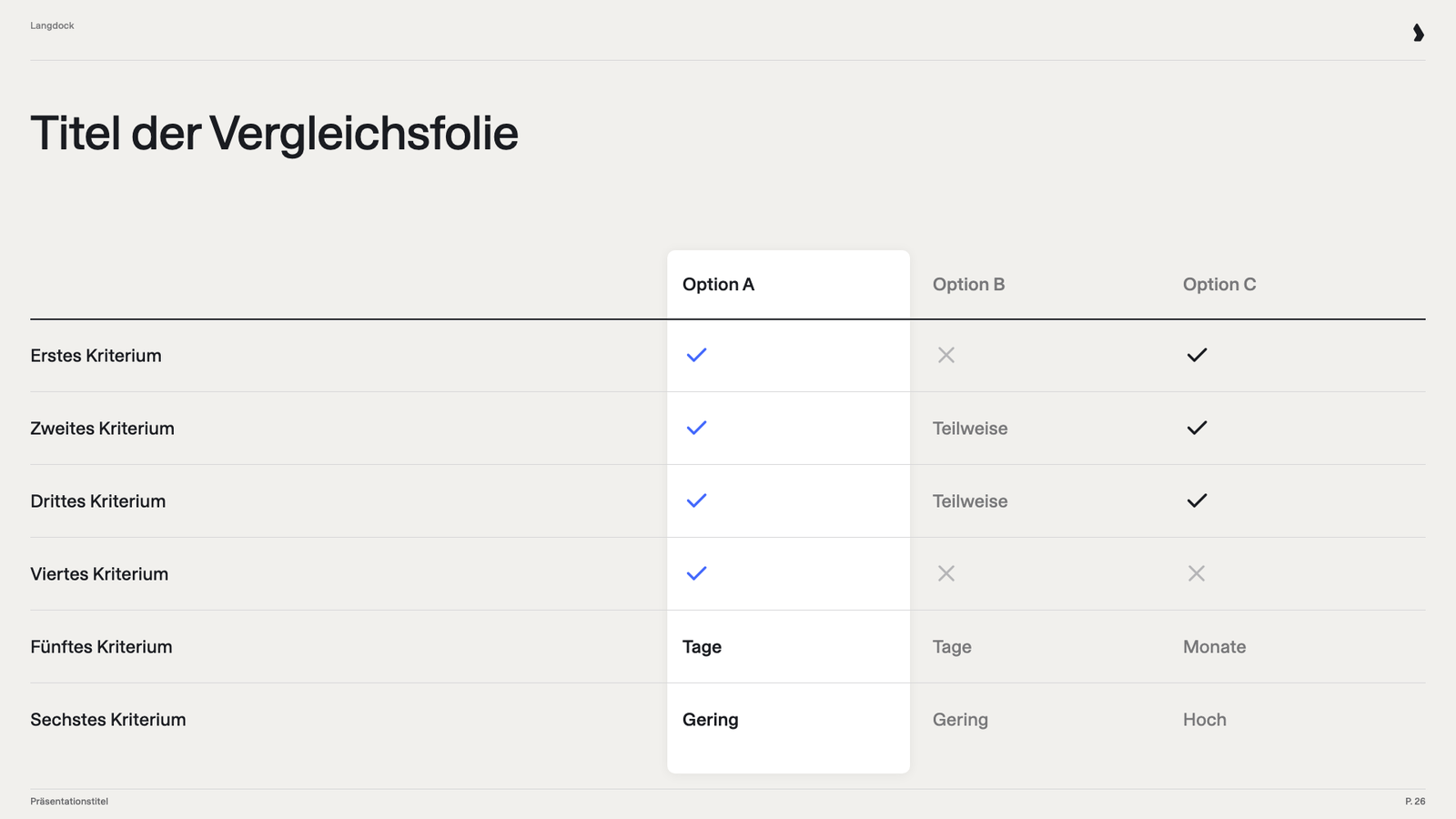
Task: Click the 'Langdock' header text
Action: (x=52, y=25)
